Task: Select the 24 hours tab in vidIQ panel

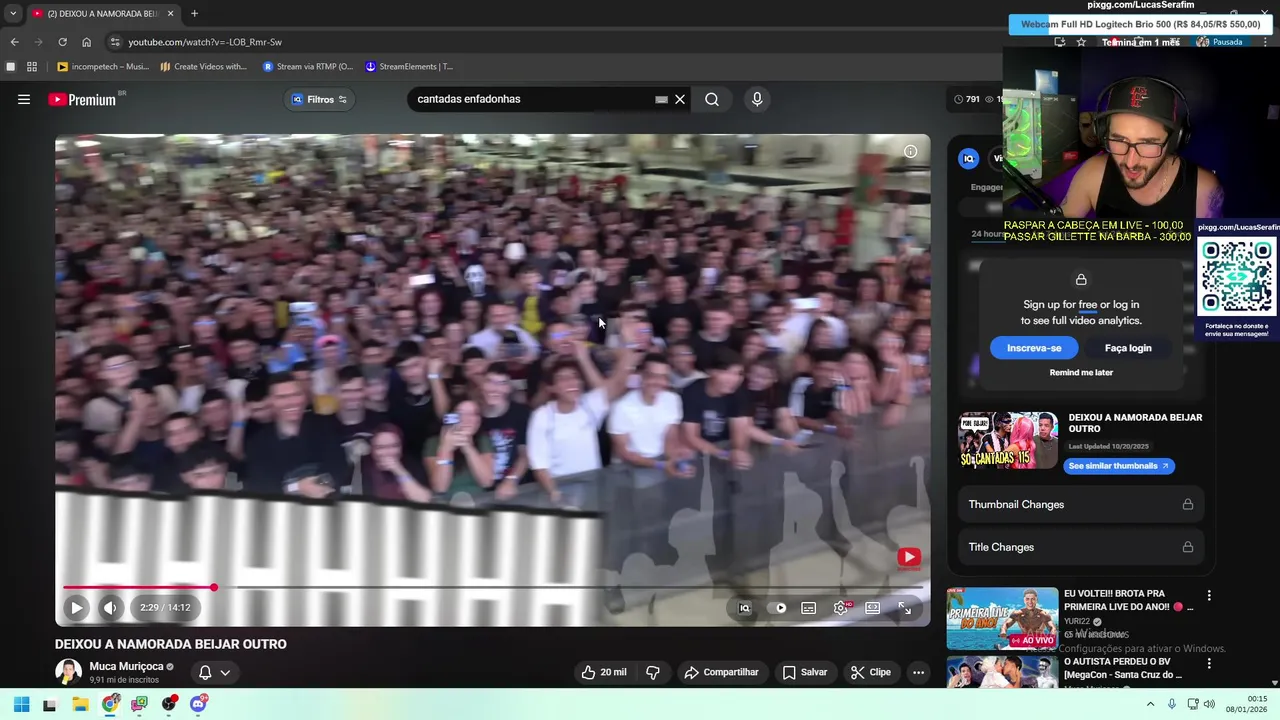Action: point(987,234)
